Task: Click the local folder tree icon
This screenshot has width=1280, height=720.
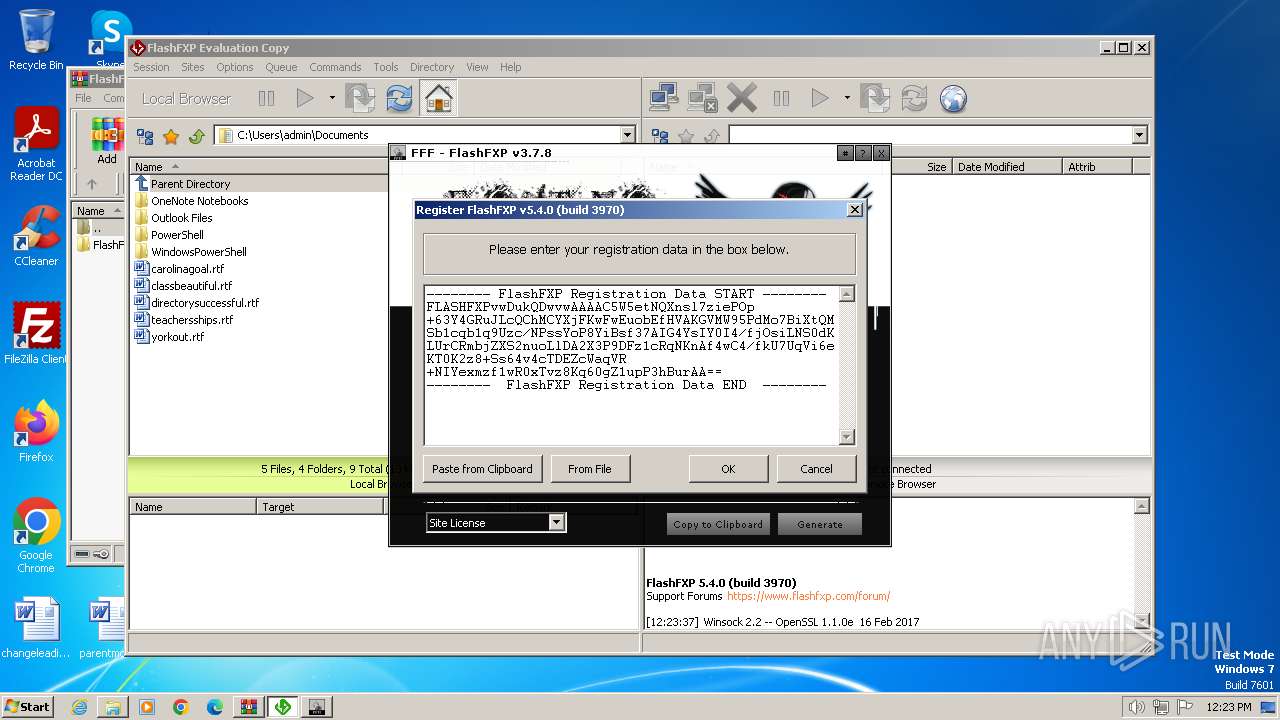Action: point(145,136)
